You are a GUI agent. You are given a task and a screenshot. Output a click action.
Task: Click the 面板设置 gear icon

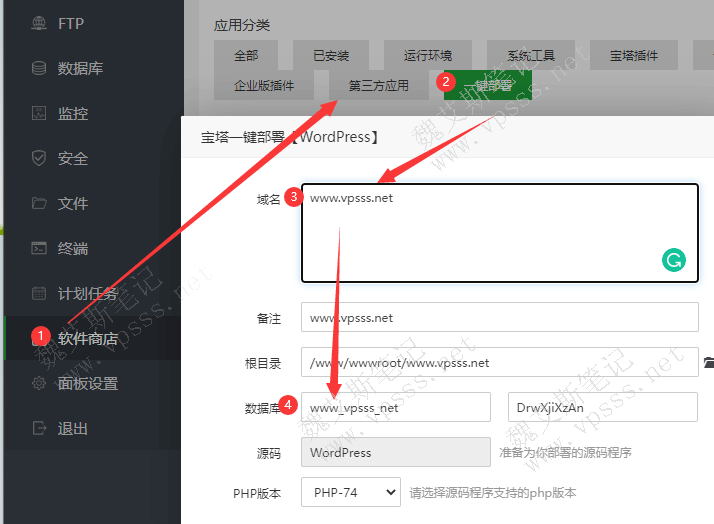click(x=39, y=383)
